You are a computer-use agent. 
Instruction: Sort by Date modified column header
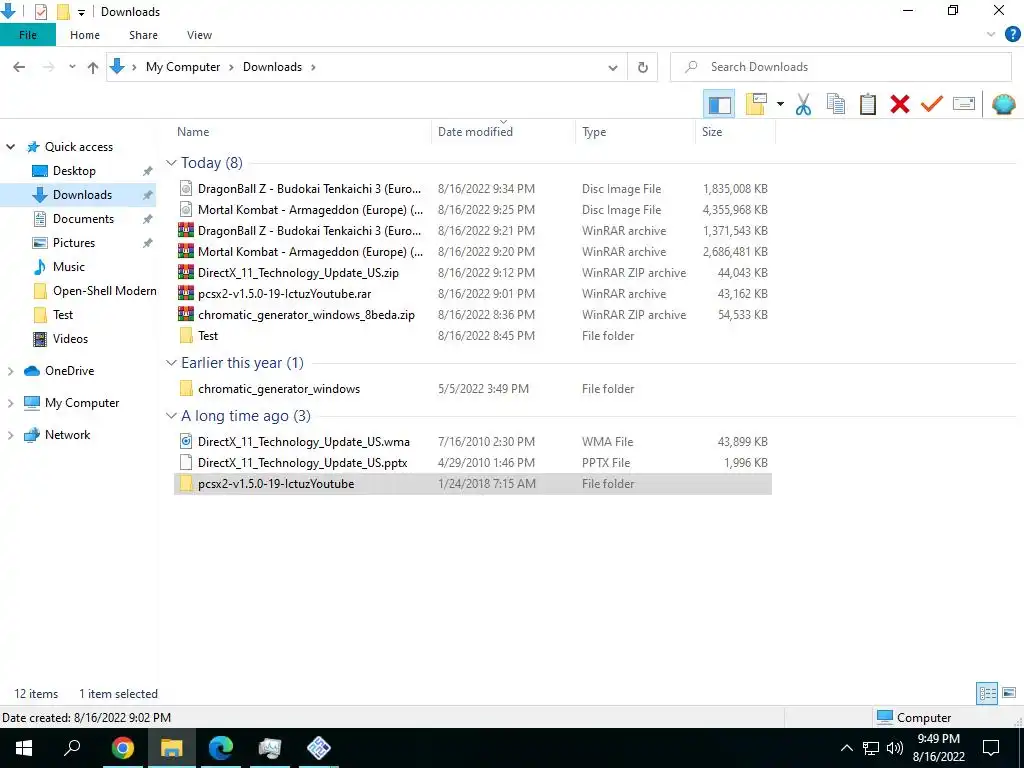point(503,131)
